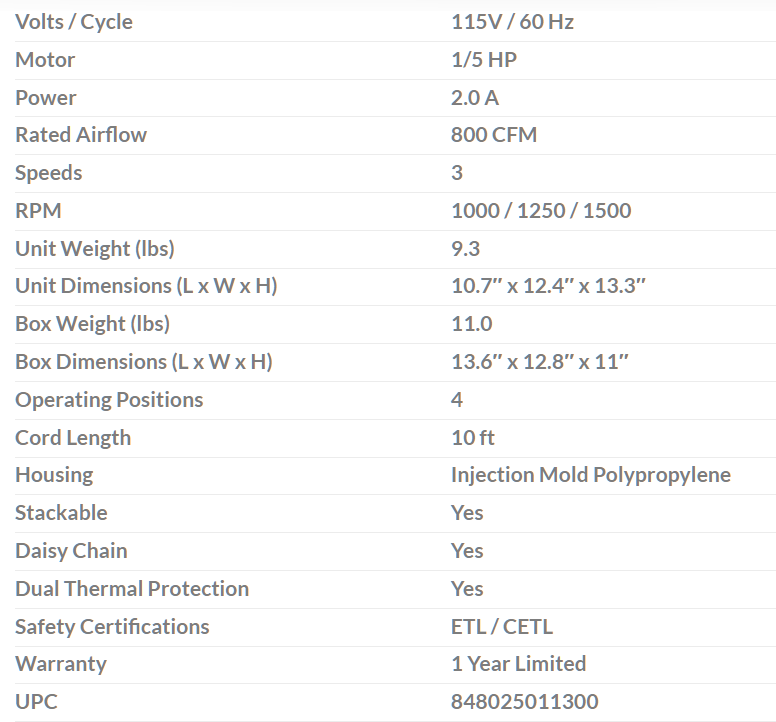Click the Box Weight value 11.0

click(472, 324)
